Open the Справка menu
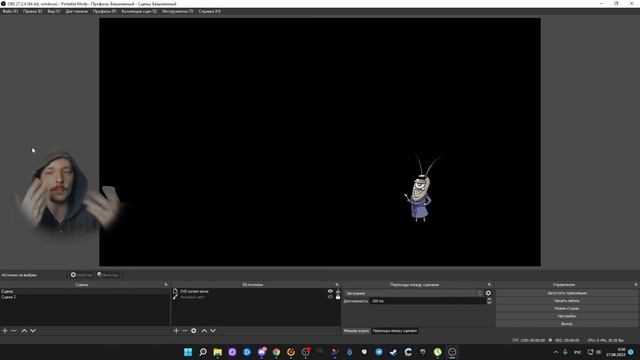This screenshot has height=360, width=640. click(210, 11)
